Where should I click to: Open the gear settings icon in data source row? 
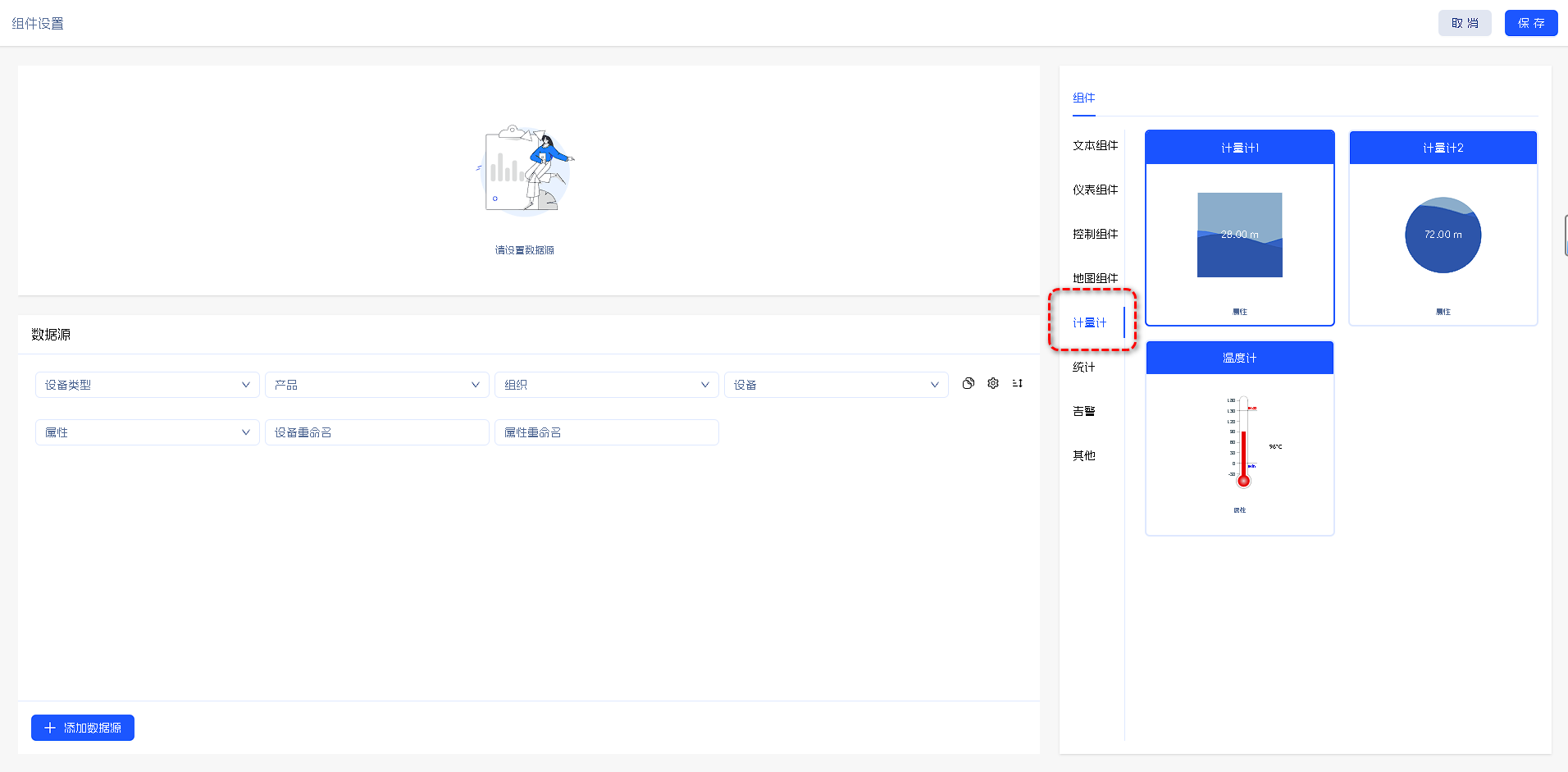(x=993, y=383)
